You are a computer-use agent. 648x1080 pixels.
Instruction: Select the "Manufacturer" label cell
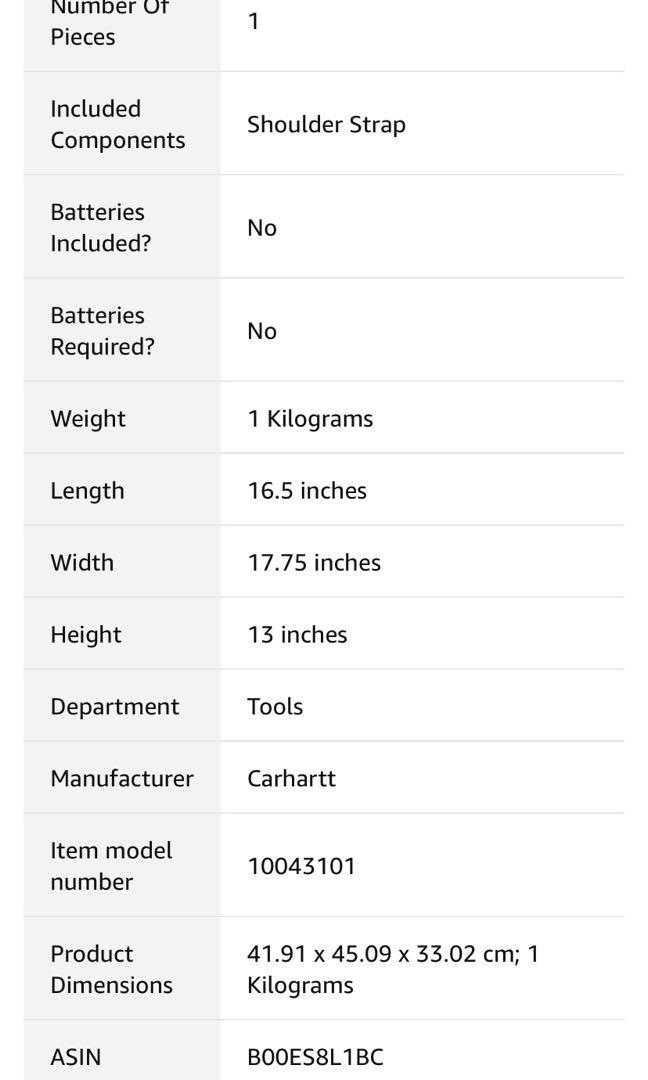(x=122, y=778)
